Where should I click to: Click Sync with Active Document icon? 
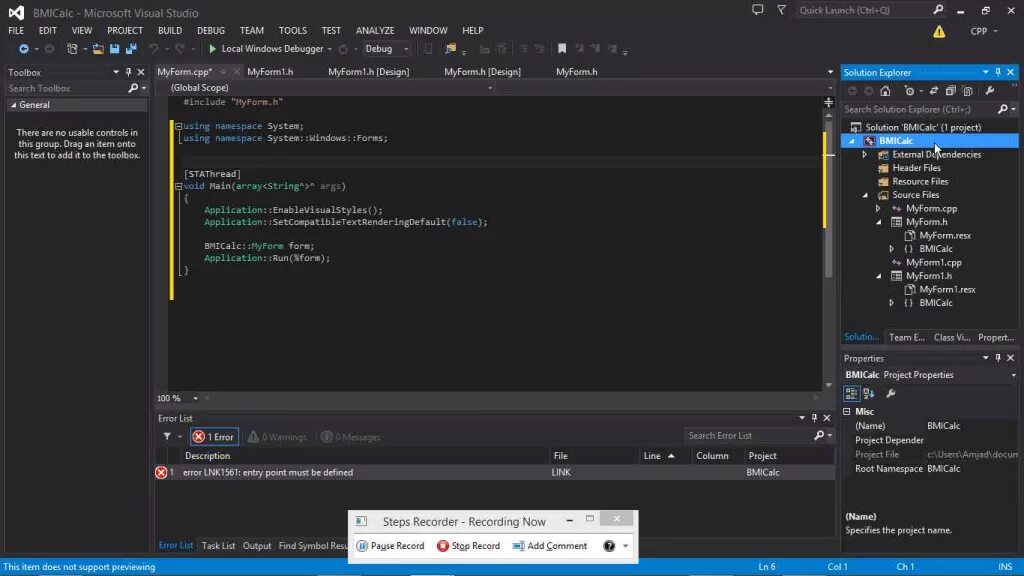[x=934, y=91]
